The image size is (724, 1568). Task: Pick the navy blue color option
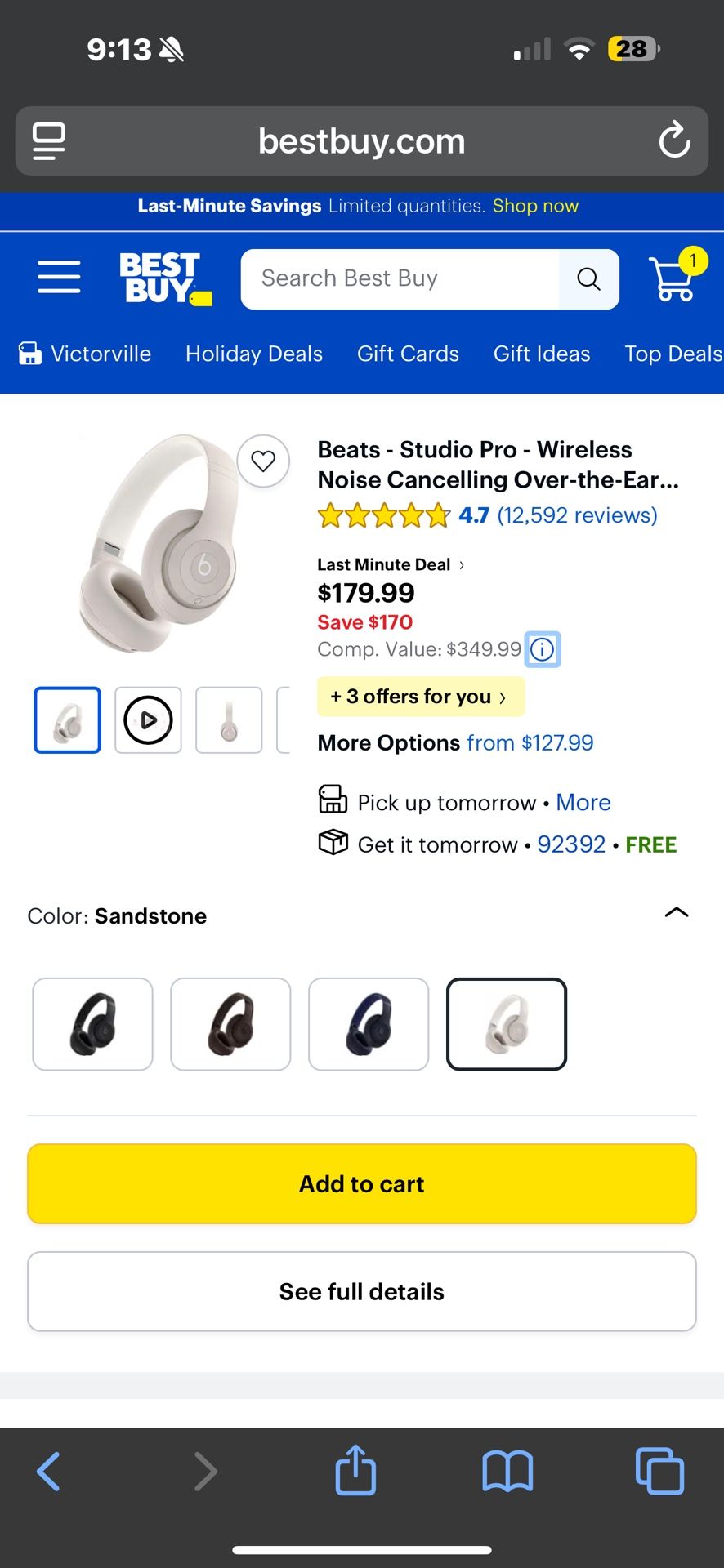369,1024
